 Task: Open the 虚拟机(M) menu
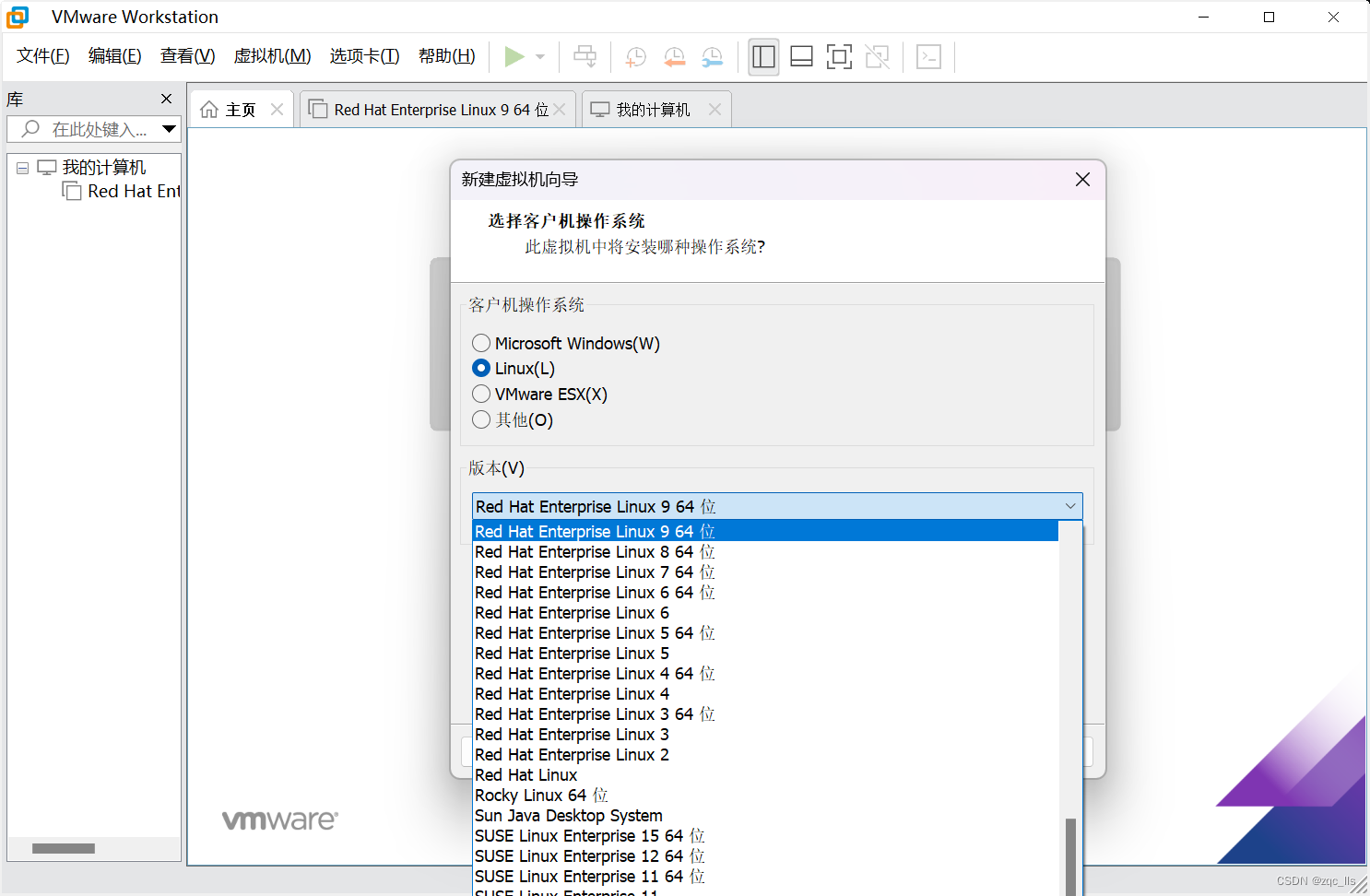tap(272, 56)
